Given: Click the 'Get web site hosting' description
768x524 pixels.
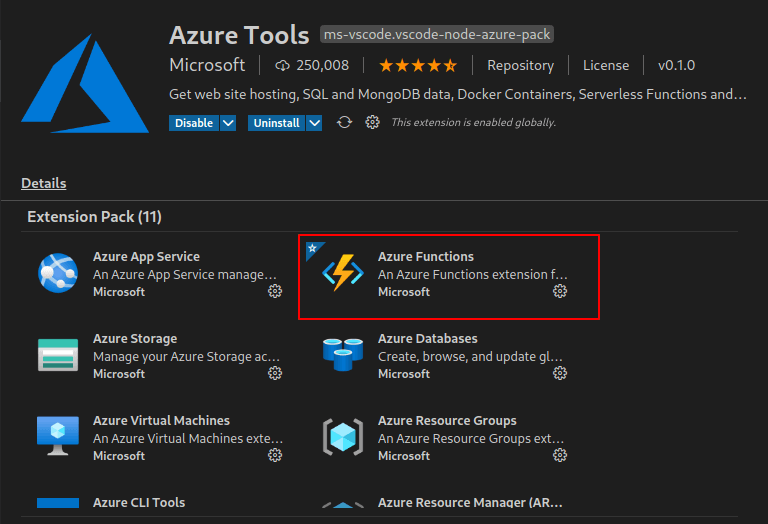Looking at the screenshot, I should [x=458, y=94].
